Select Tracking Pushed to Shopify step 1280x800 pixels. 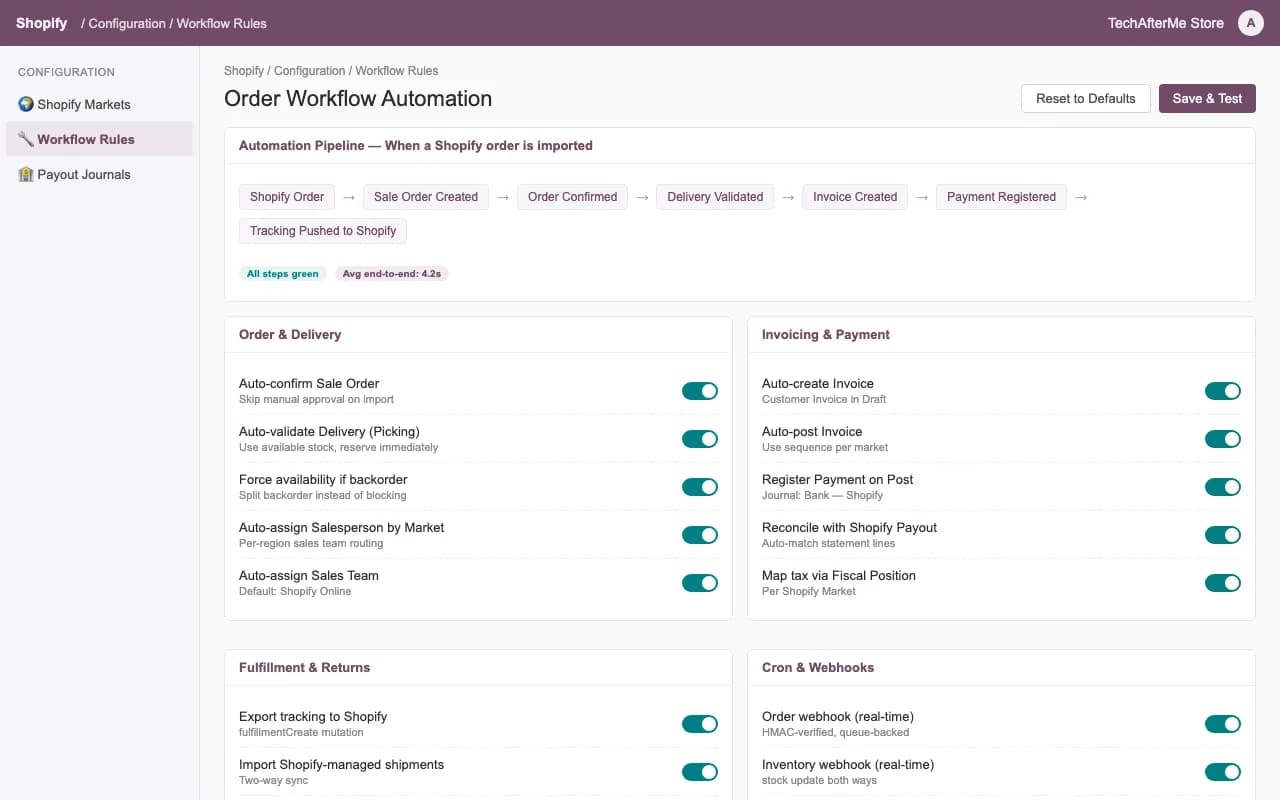click(323, 231)
